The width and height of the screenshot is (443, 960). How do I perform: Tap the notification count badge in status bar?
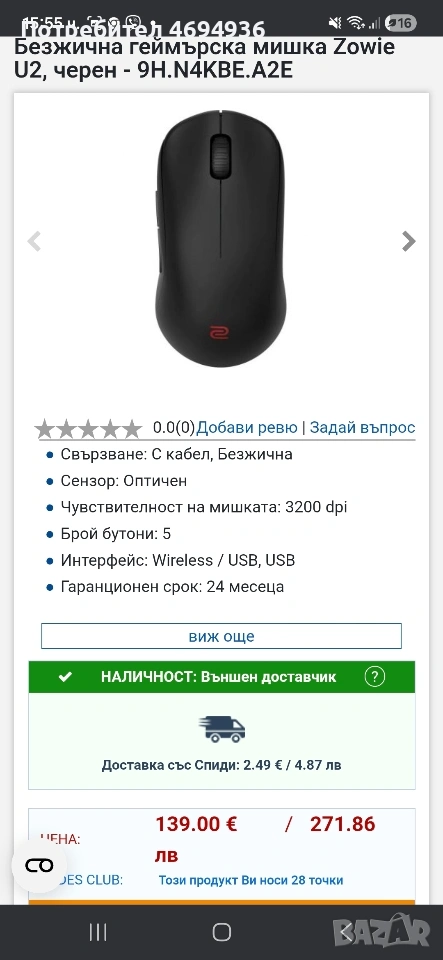click(401, 23)
